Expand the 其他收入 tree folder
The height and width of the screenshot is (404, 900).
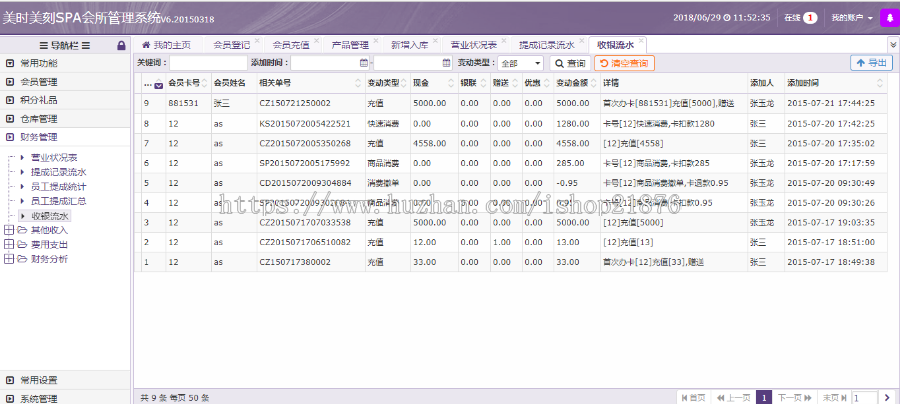(9, 229)
